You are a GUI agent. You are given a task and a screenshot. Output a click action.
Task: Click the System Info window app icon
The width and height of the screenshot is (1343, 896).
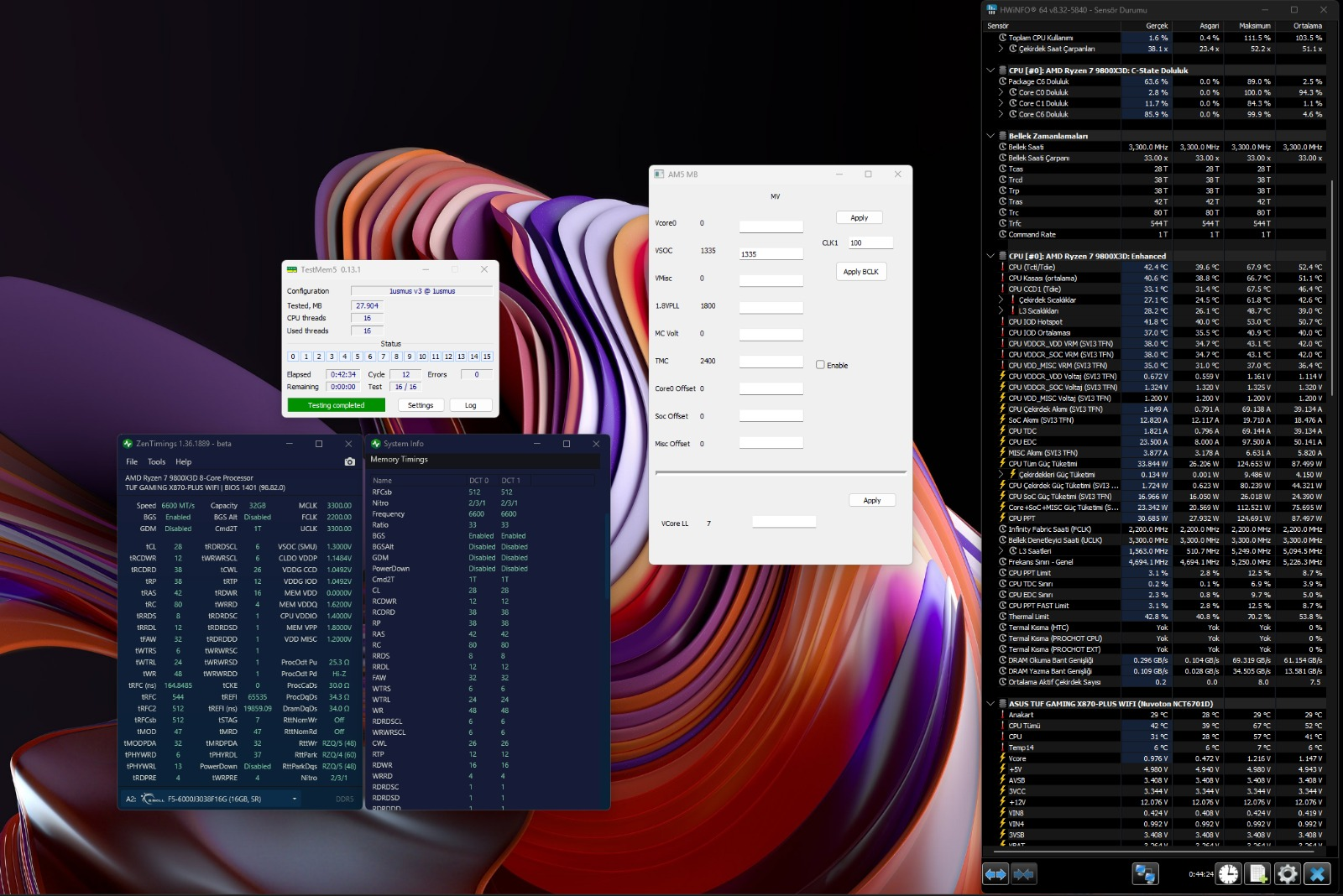(x=376, y=444)
